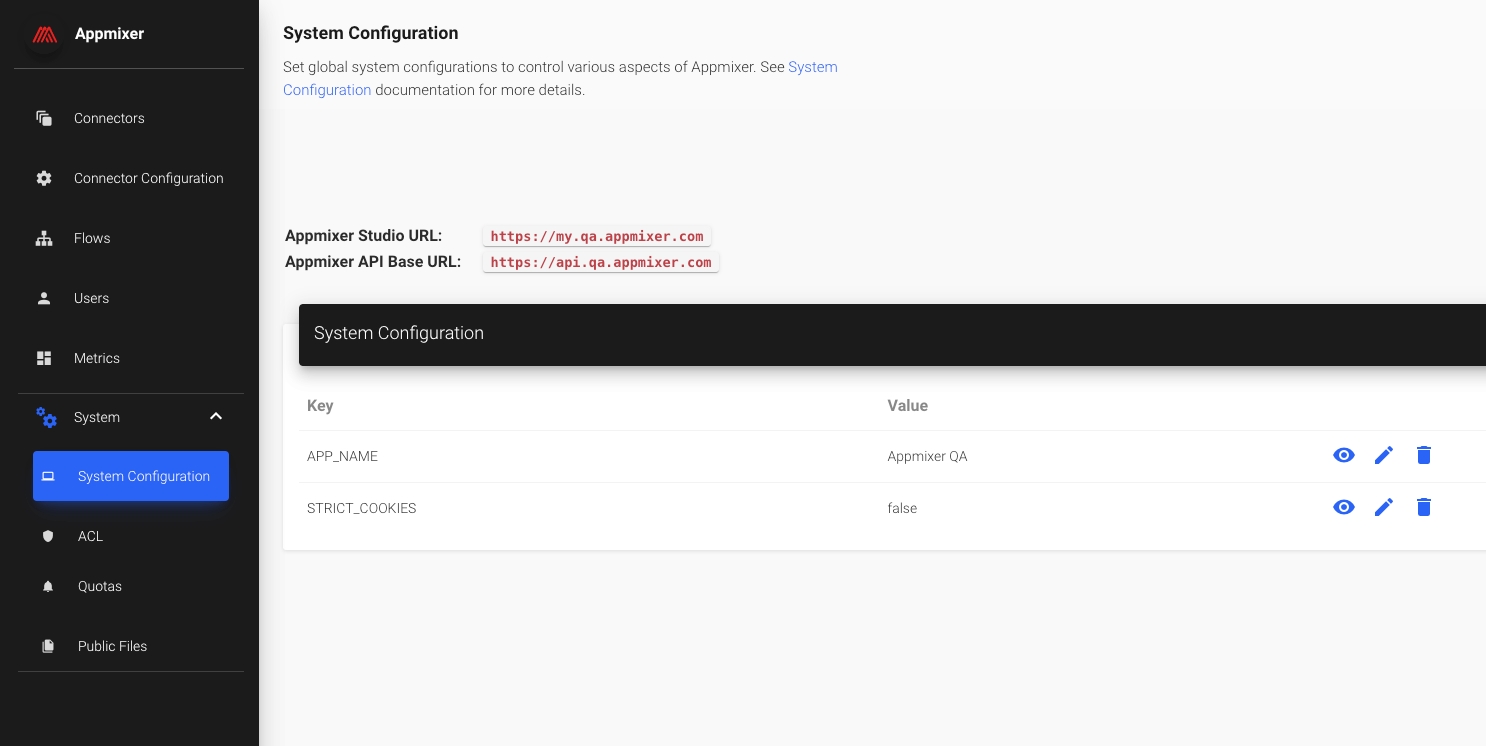Screen dimensions: 1486x746
Task: Collapse the System menu chevron
Action: point(216,417)
